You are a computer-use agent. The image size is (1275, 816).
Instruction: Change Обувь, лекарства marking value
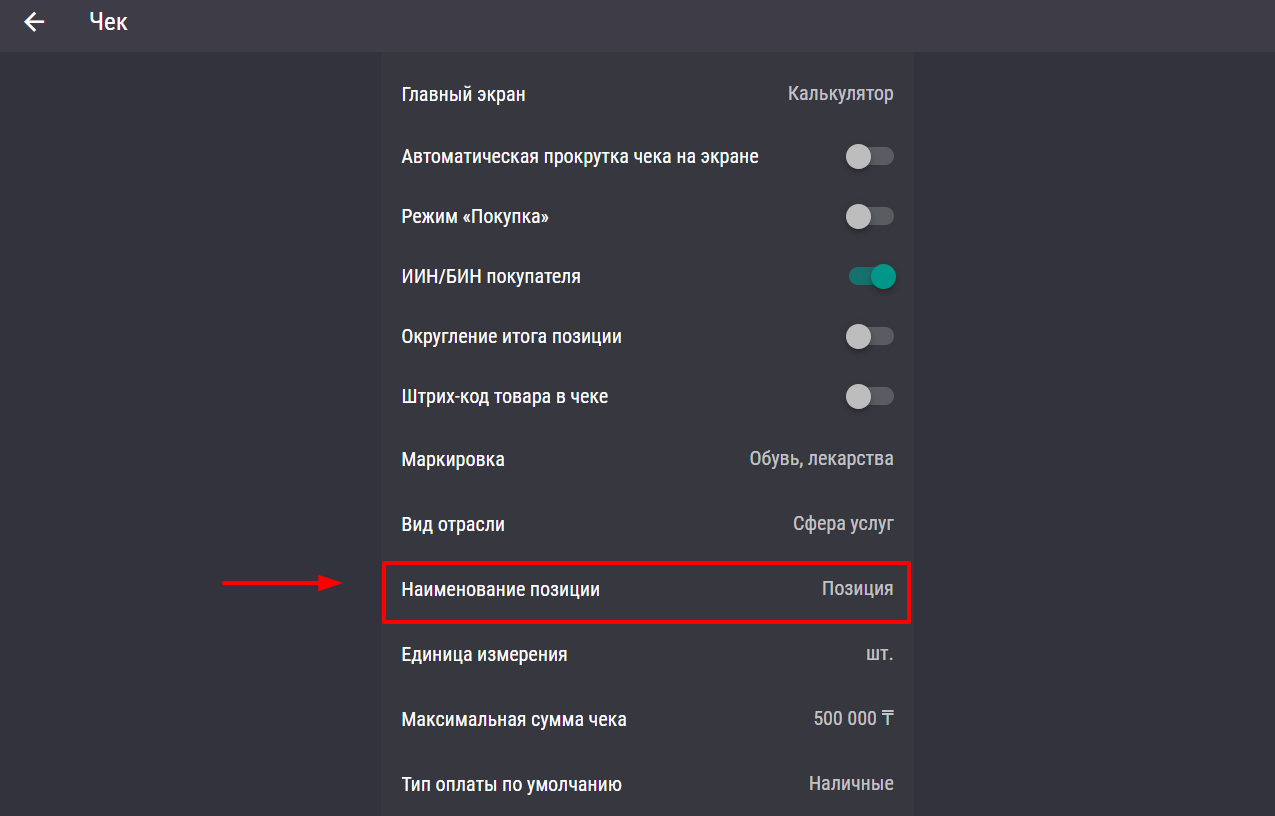(x=821, y=459)
